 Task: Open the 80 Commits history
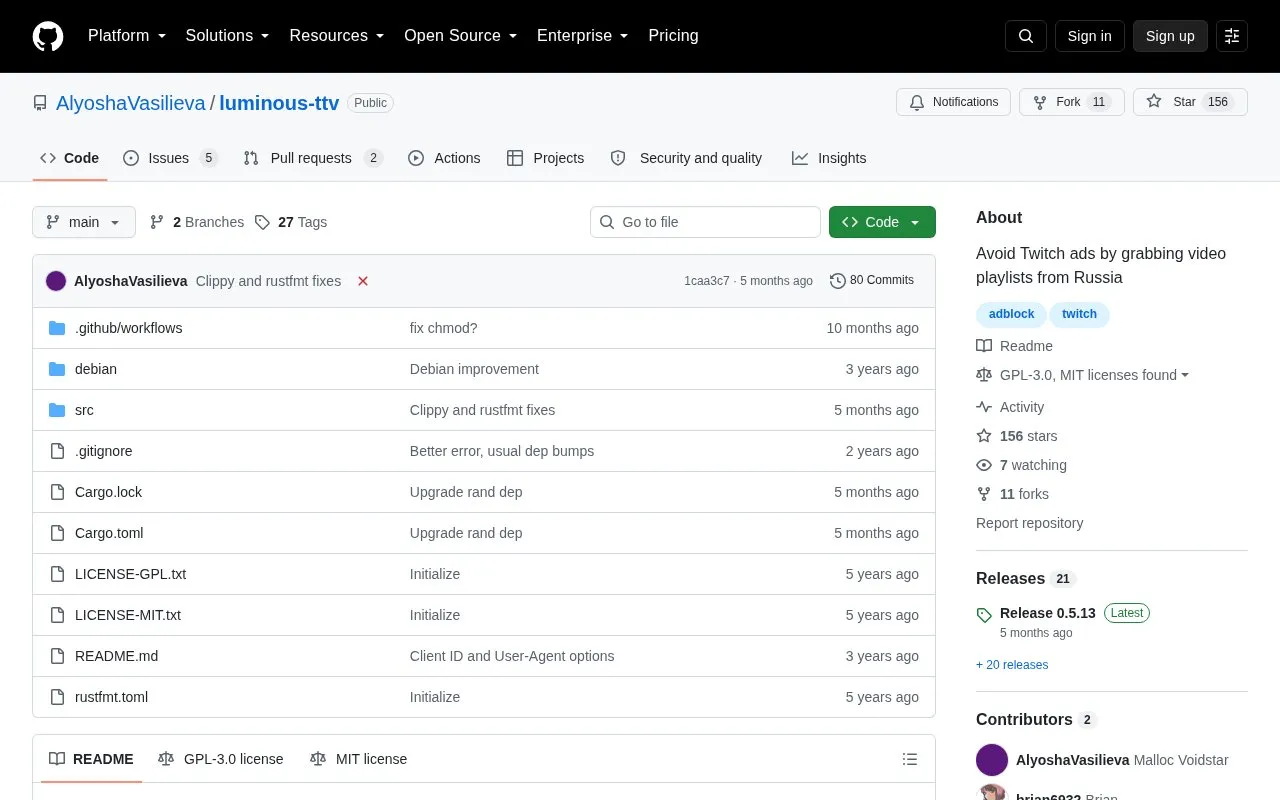point(872,281)
